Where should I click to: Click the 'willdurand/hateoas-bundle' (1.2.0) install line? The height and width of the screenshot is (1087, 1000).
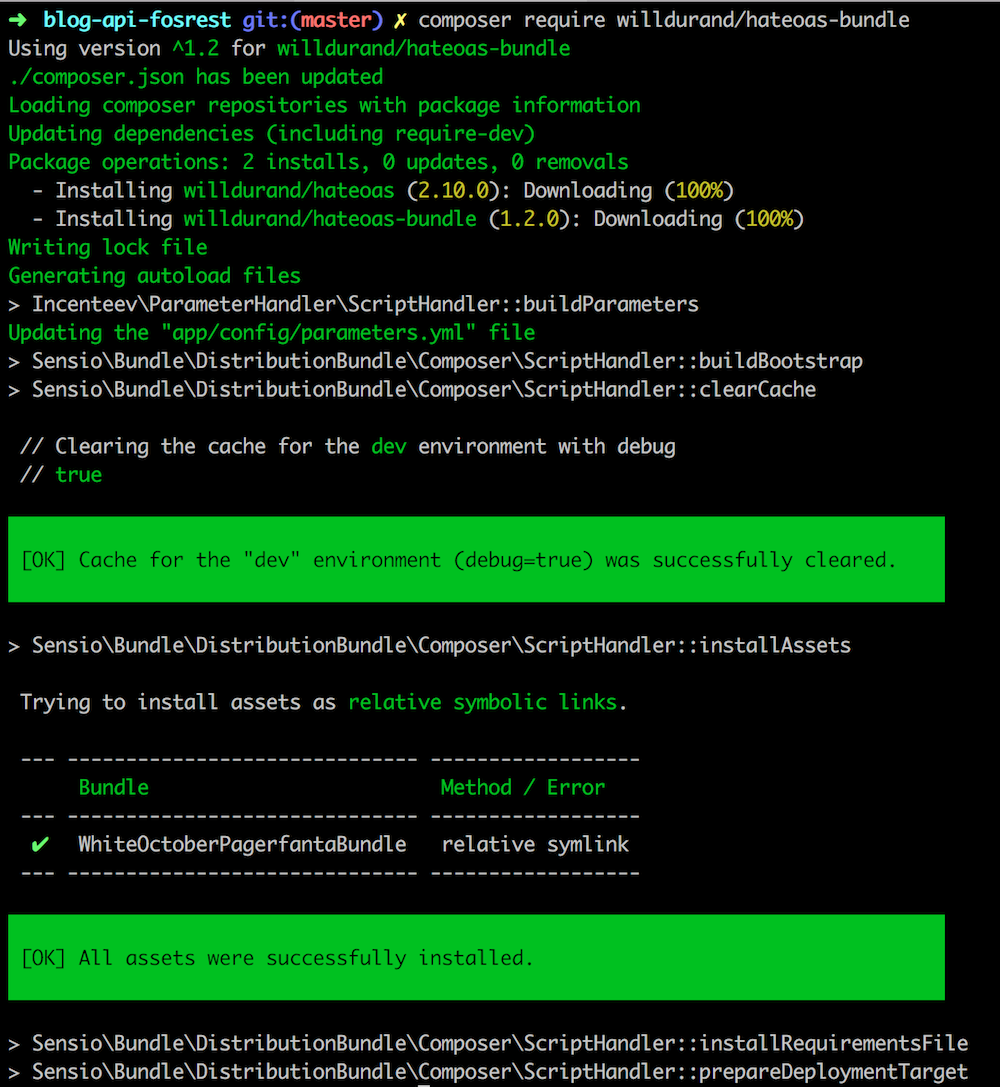418,219
